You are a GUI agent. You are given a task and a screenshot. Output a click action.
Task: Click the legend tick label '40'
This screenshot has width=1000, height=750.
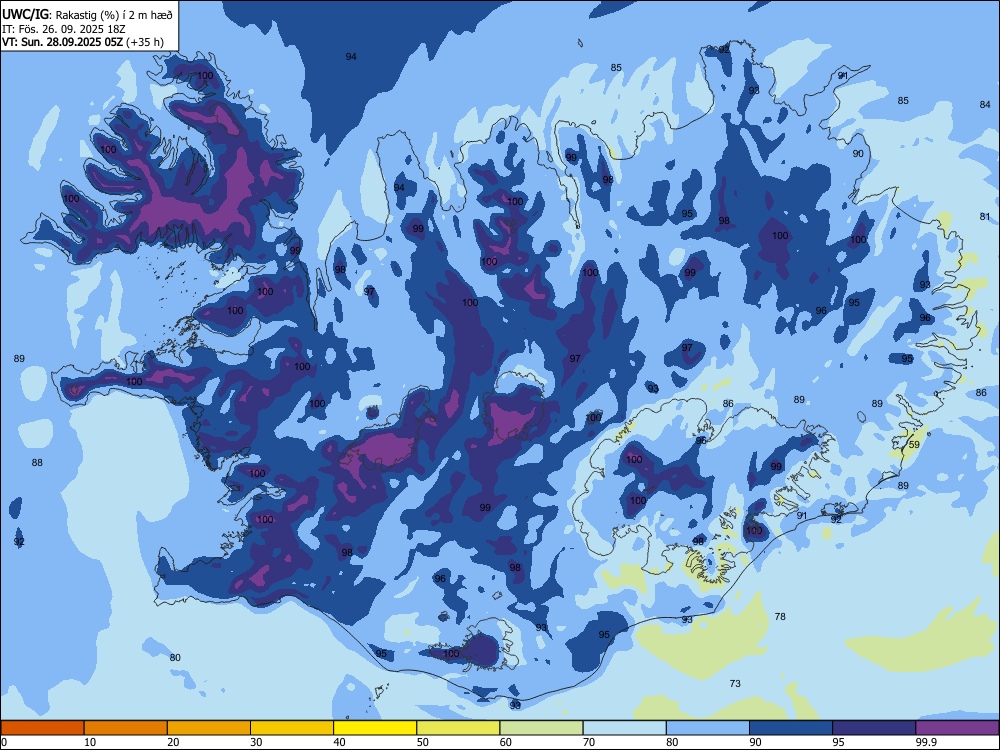pos(339,742)
